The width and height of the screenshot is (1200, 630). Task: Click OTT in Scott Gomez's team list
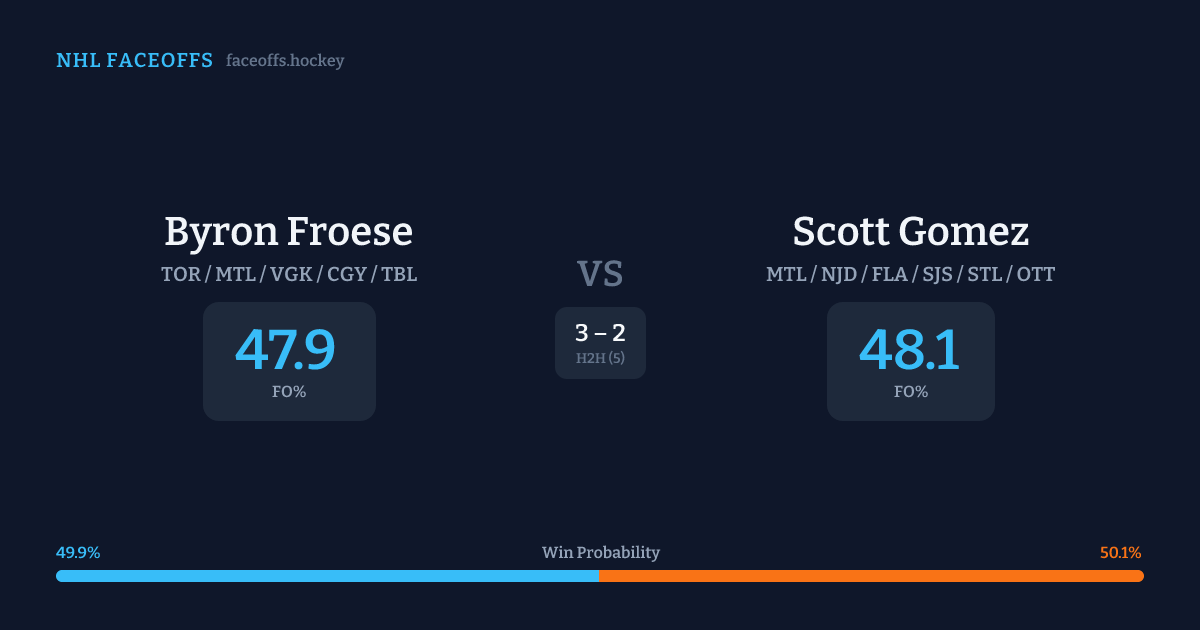(x=1035, y=274)
